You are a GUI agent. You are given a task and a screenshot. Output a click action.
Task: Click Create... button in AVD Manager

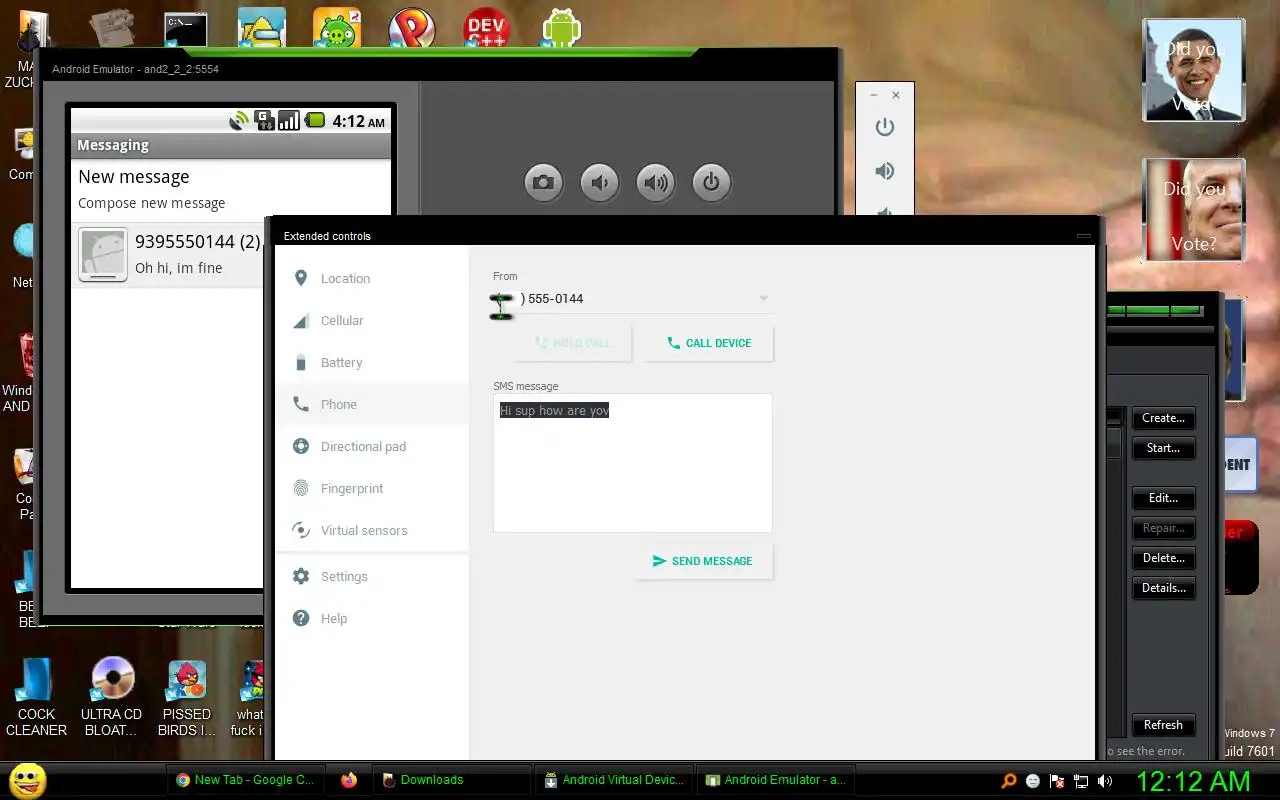(1163, 418)
